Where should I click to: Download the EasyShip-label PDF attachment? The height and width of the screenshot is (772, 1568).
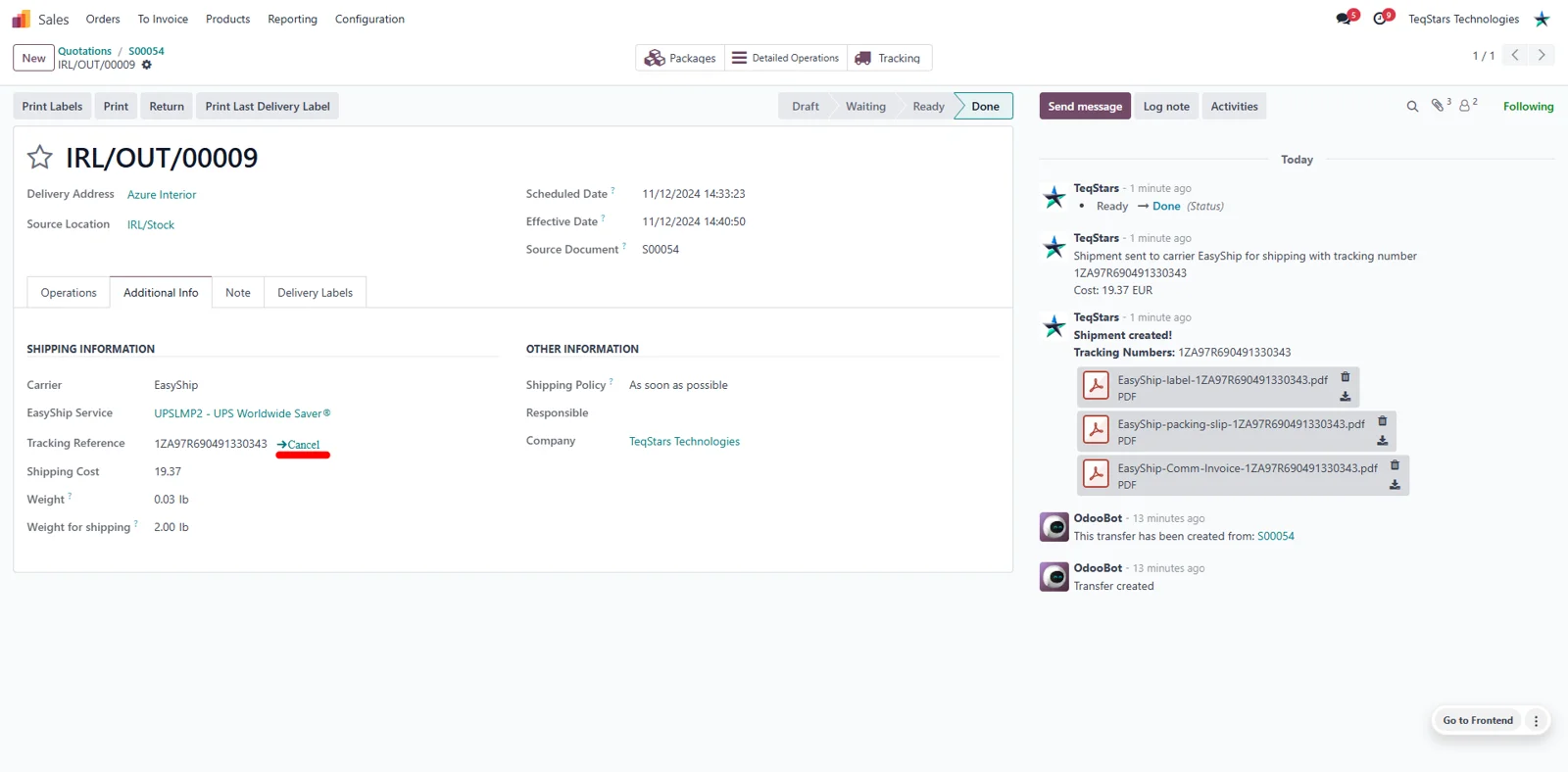1346,397
